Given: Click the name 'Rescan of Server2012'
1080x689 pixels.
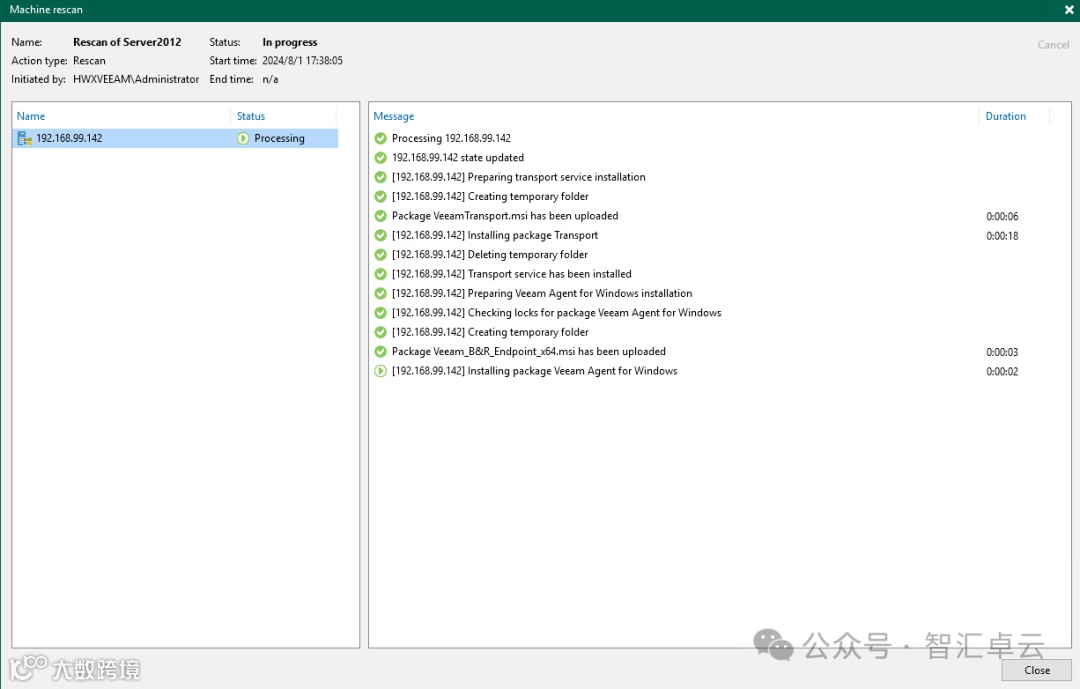Looking at the screenshot, I should (x=127, y=42).
